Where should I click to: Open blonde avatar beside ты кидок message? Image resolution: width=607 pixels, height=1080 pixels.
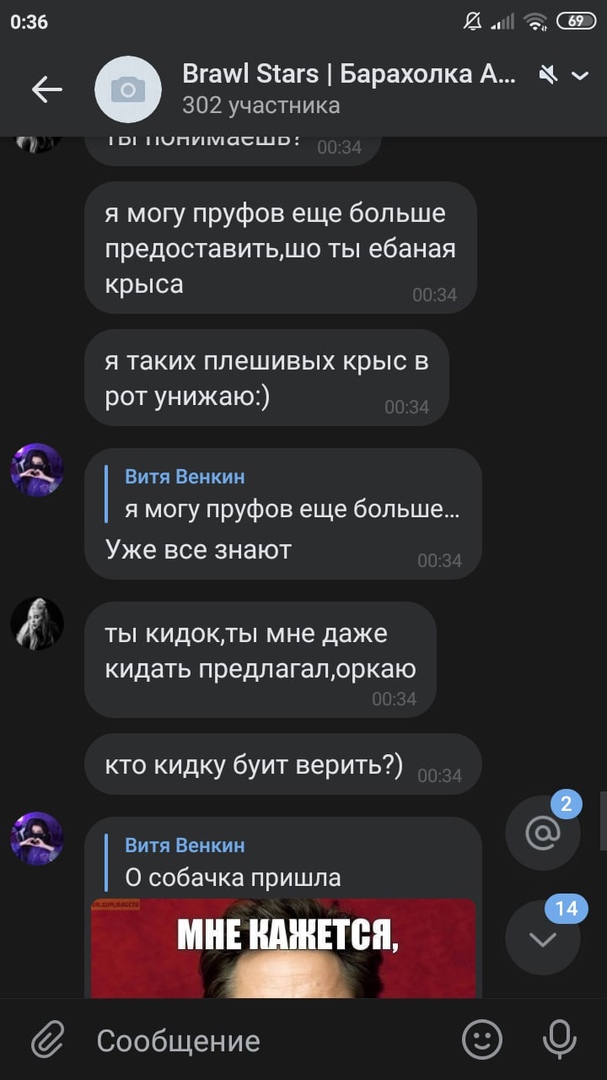pos(37,623)
